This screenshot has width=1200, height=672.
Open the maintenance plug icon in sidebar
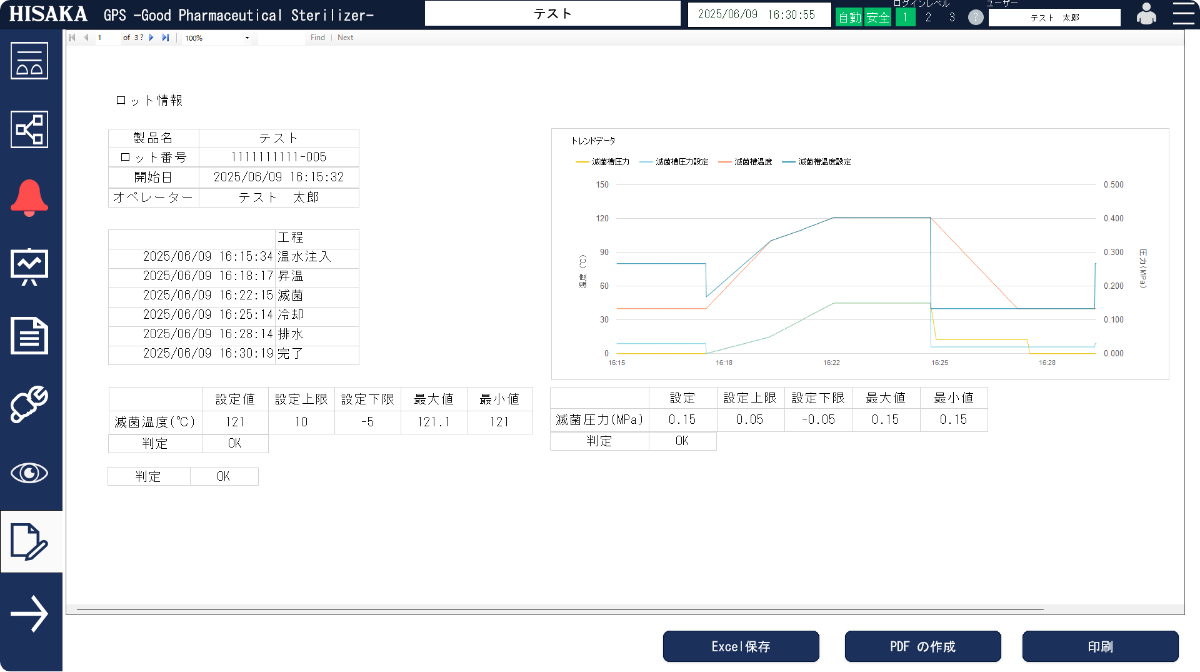(x=30, y=404)
